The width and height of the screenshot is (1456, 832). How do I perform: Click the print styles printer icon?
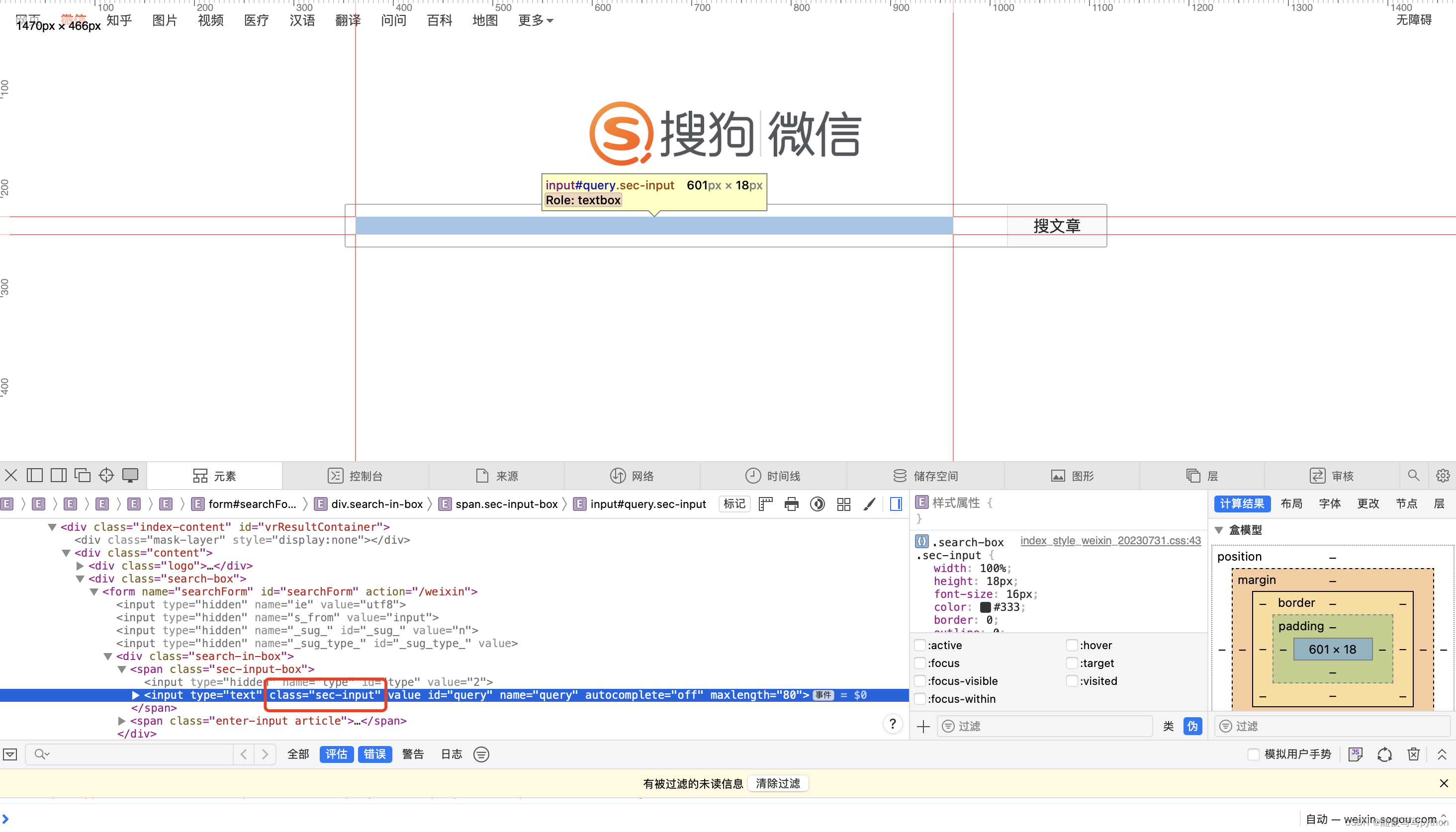(791, 504)
